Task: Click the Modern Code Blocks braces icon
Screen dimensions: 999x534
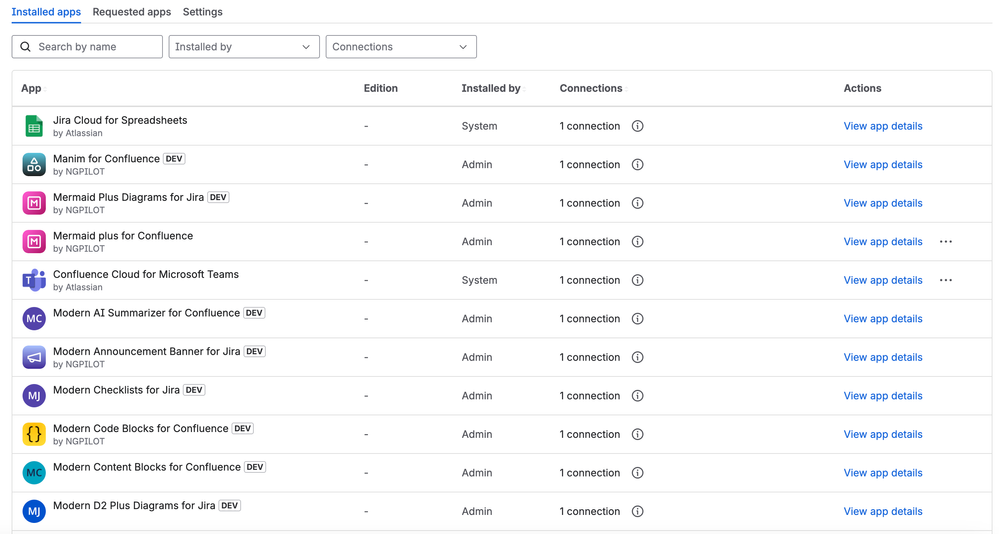Action: pyautogui.click(x=34, y=435)
